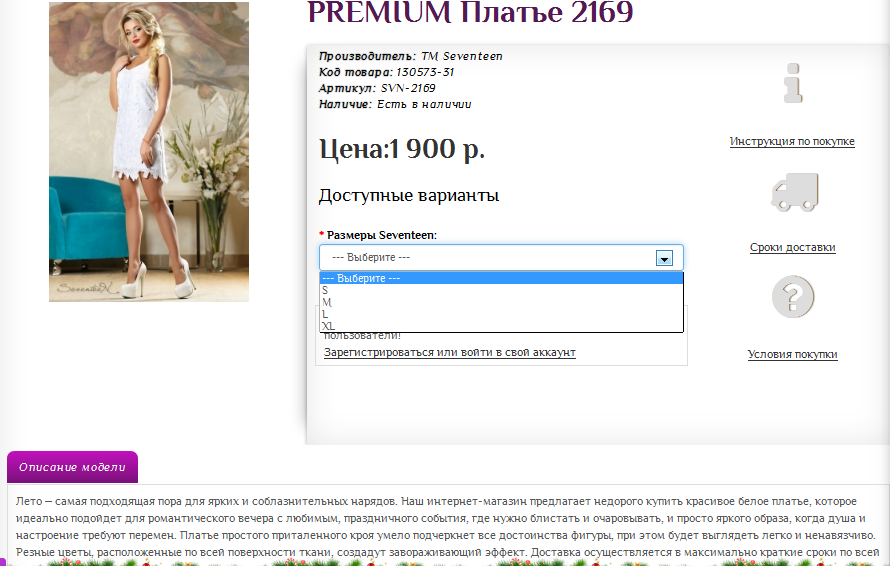Click the white dress product photo
Viewport: 890px width, 566px height.
click(149, 152)
